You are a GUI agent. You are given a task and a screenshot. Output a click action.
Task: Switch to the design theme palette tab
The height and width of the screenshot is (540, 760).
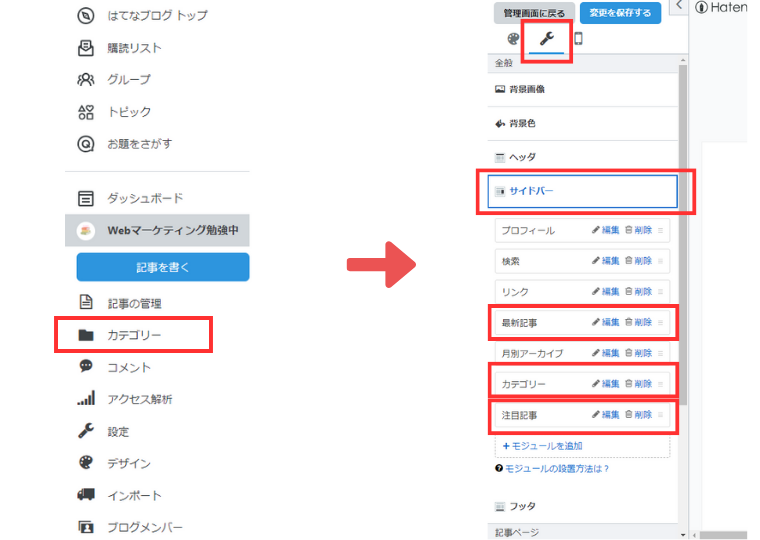tap(513, 39)
